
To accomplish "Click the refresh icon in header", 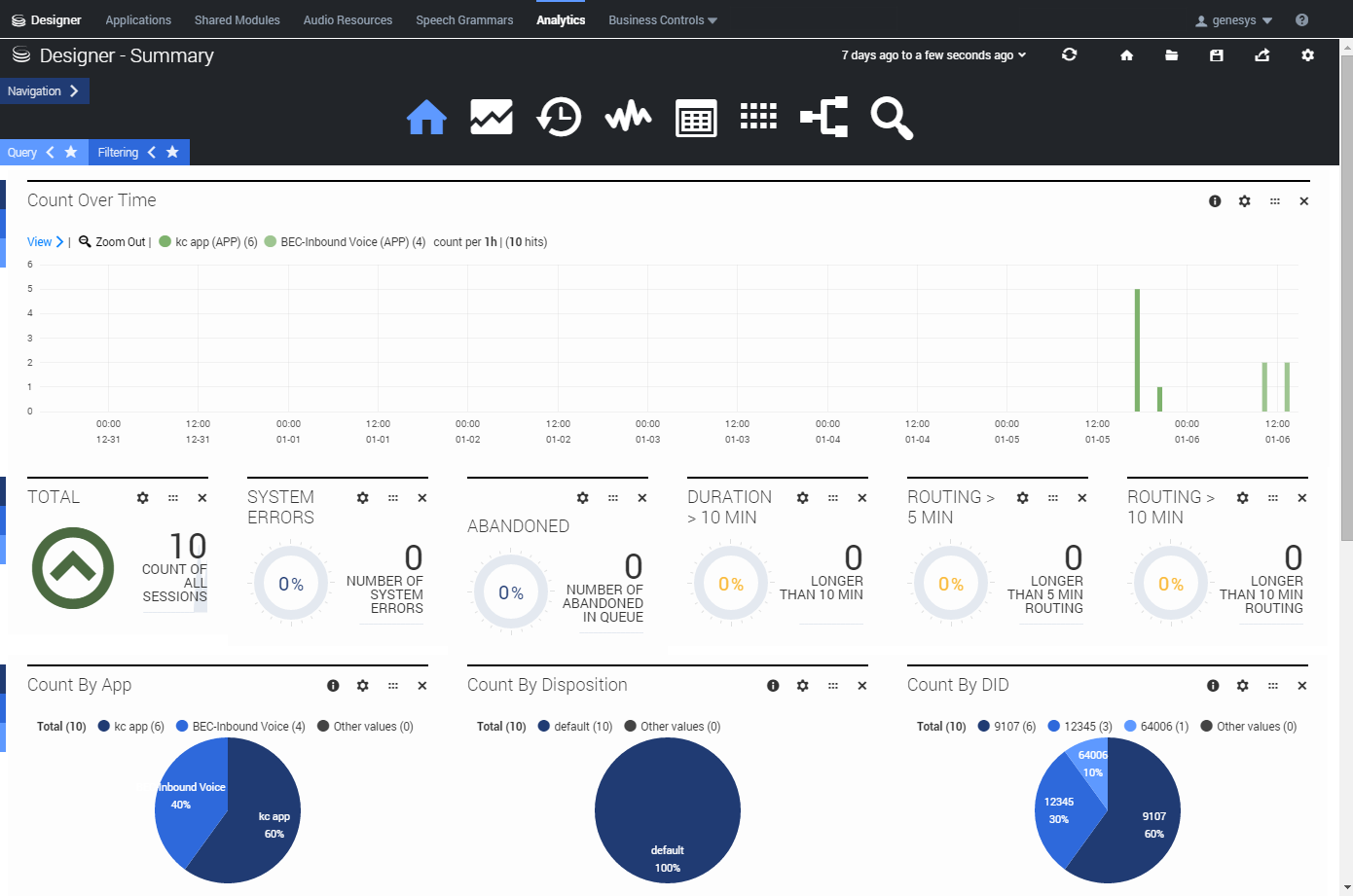I will pyautogui.click(x=1069, y=54).
